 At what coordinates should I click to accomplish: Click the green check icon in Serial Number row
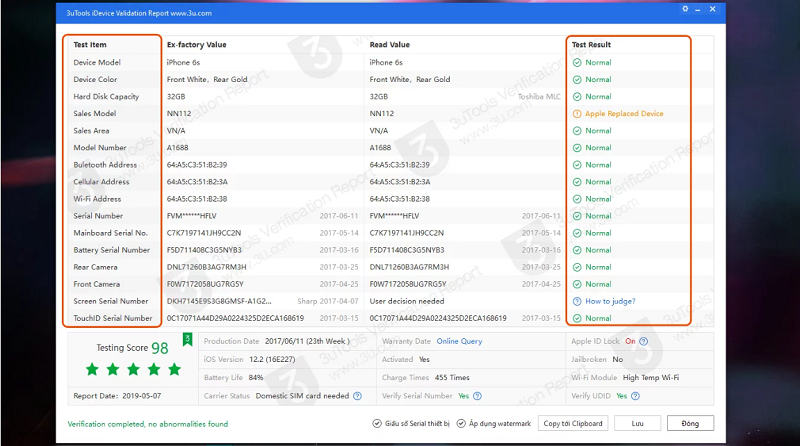tap(577, 216)
